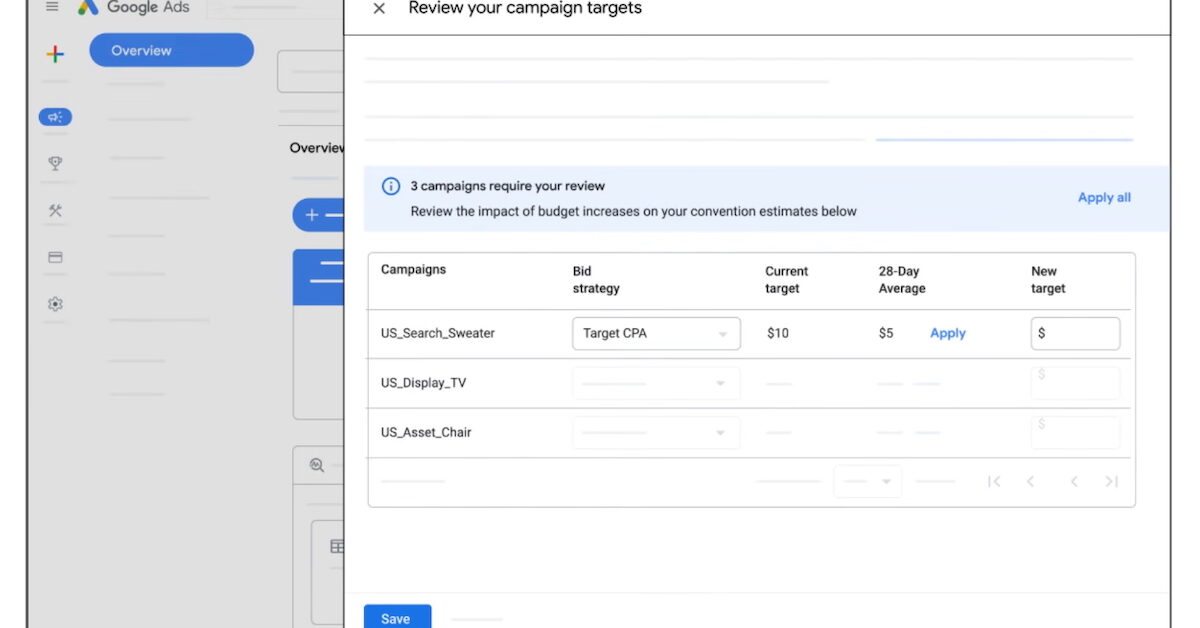Go to first page of campaigns table
The image size is (1200, 628).
pos(994,482)
